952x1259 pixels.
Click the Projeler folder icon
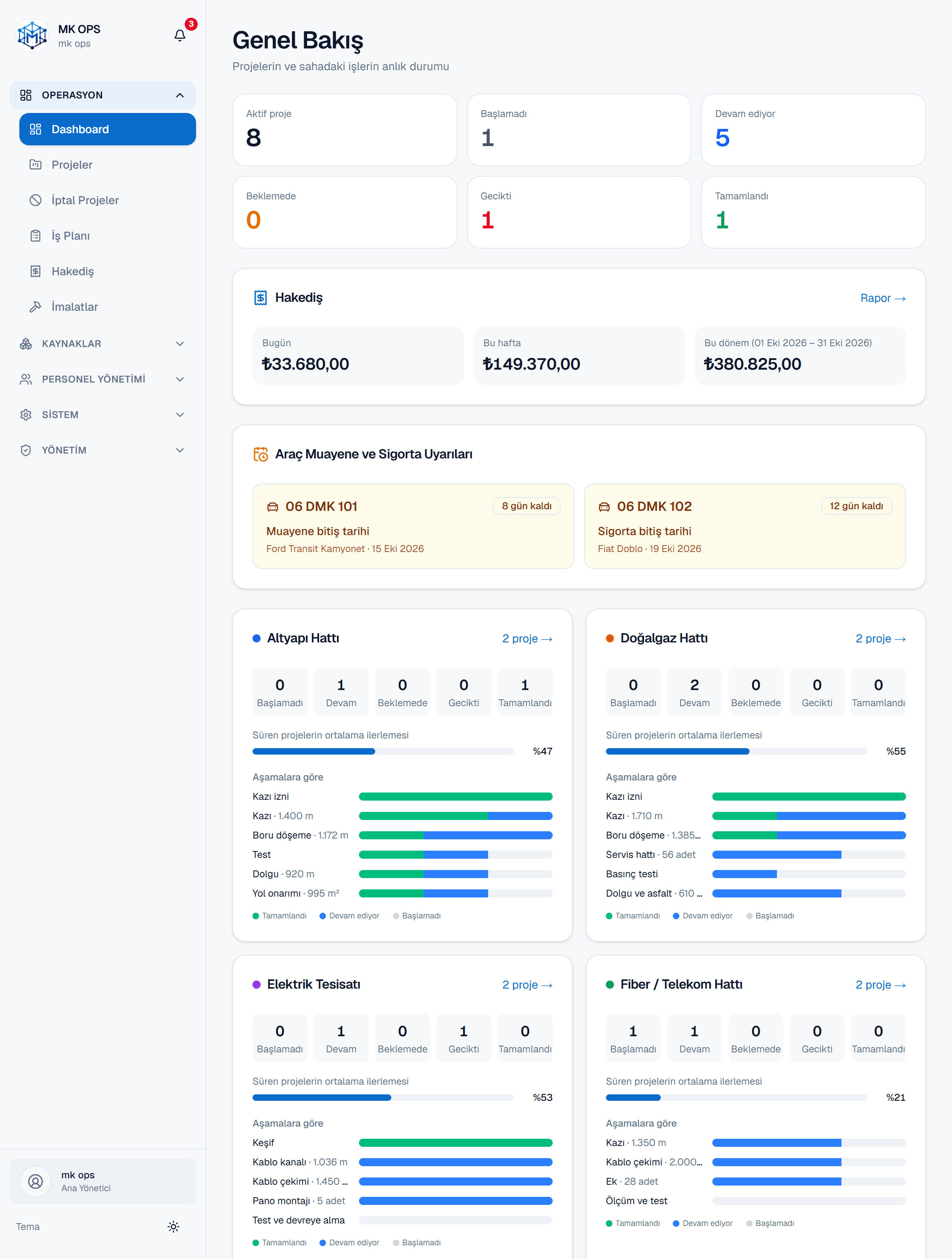coord(35,165)
